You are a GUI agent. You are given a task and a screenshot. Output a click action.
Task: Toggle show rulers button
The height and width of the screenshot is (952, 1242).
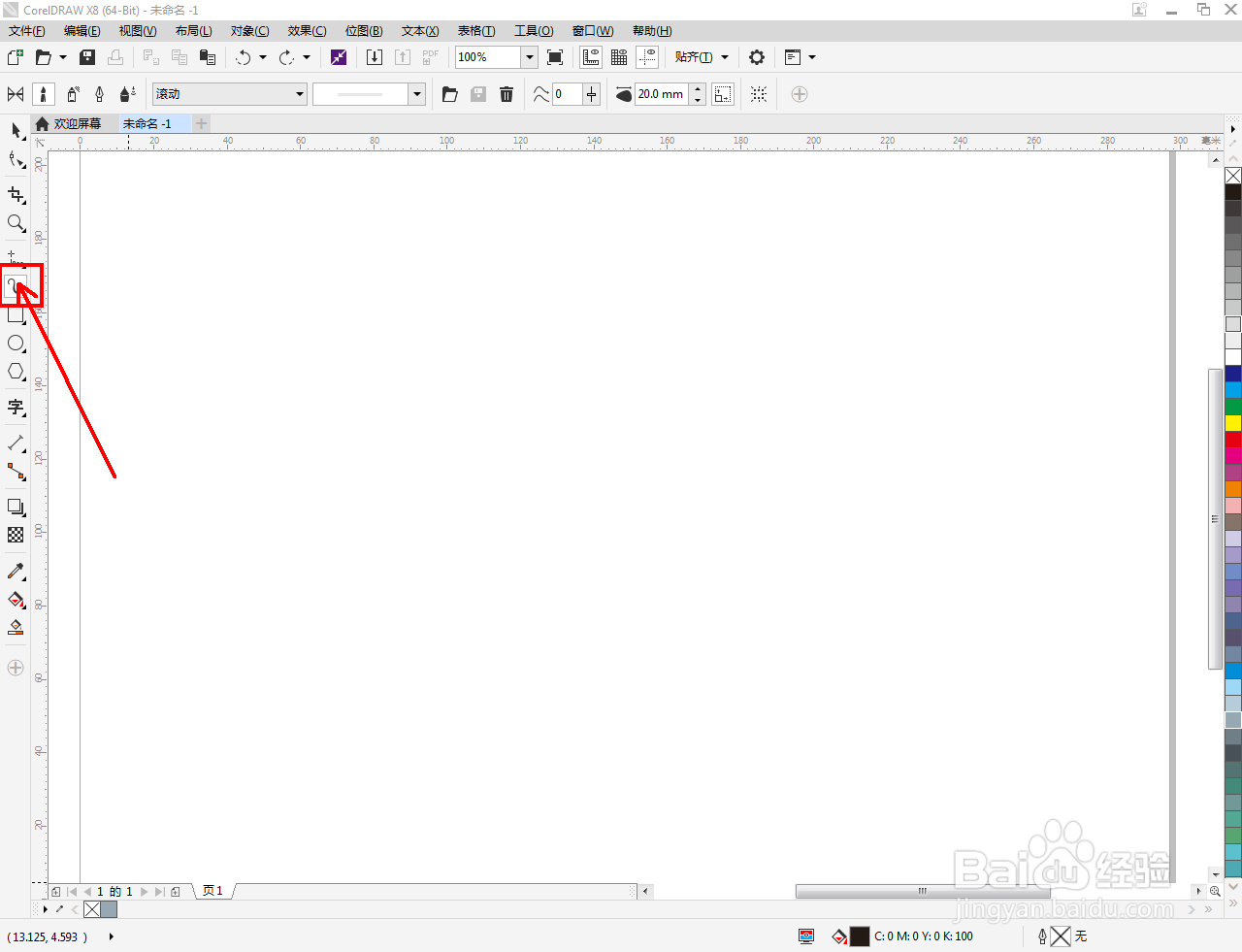pos(591,57)
